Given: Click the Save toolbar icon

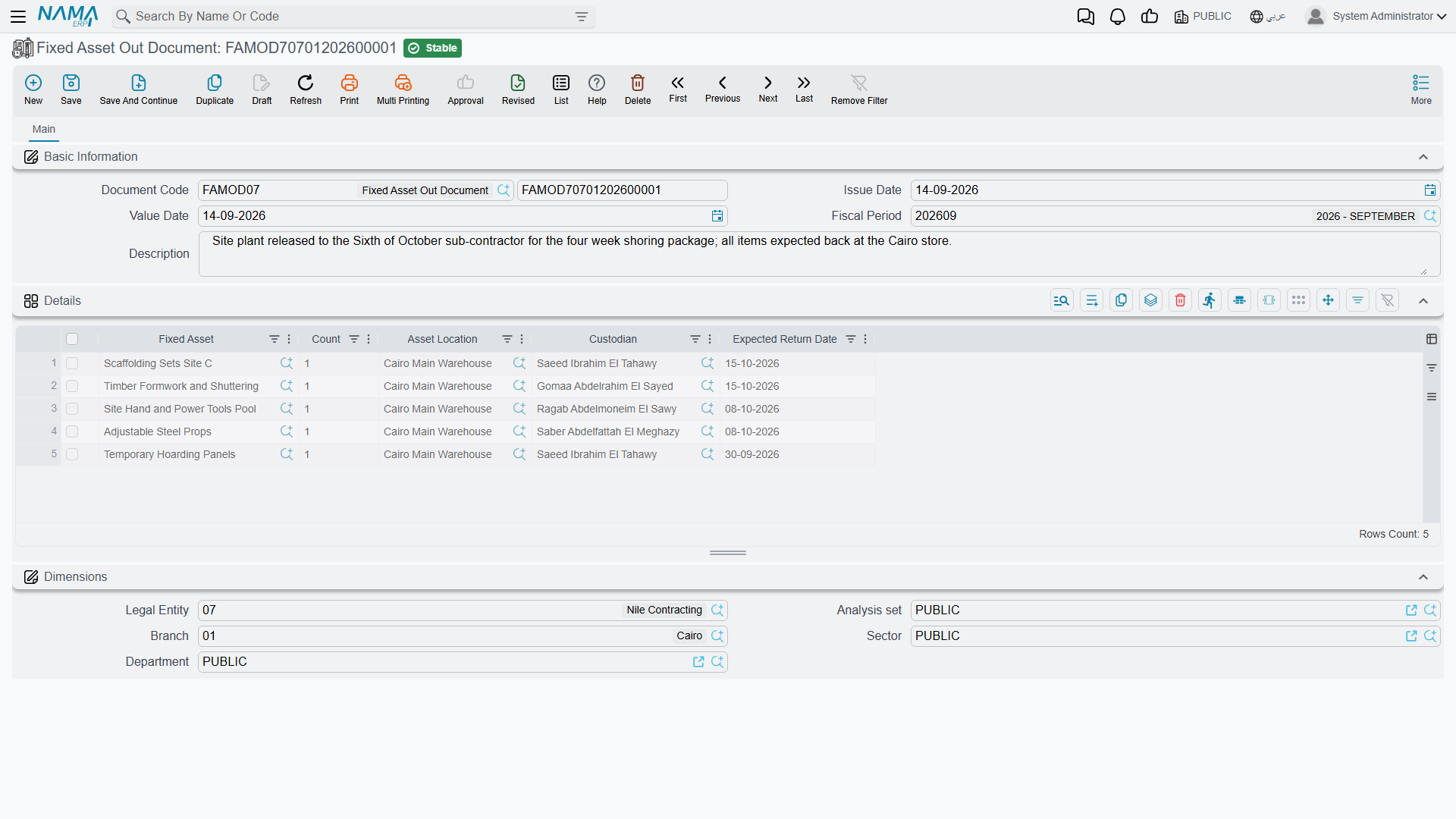Looking at the screenshot, I should click(71, 83).
